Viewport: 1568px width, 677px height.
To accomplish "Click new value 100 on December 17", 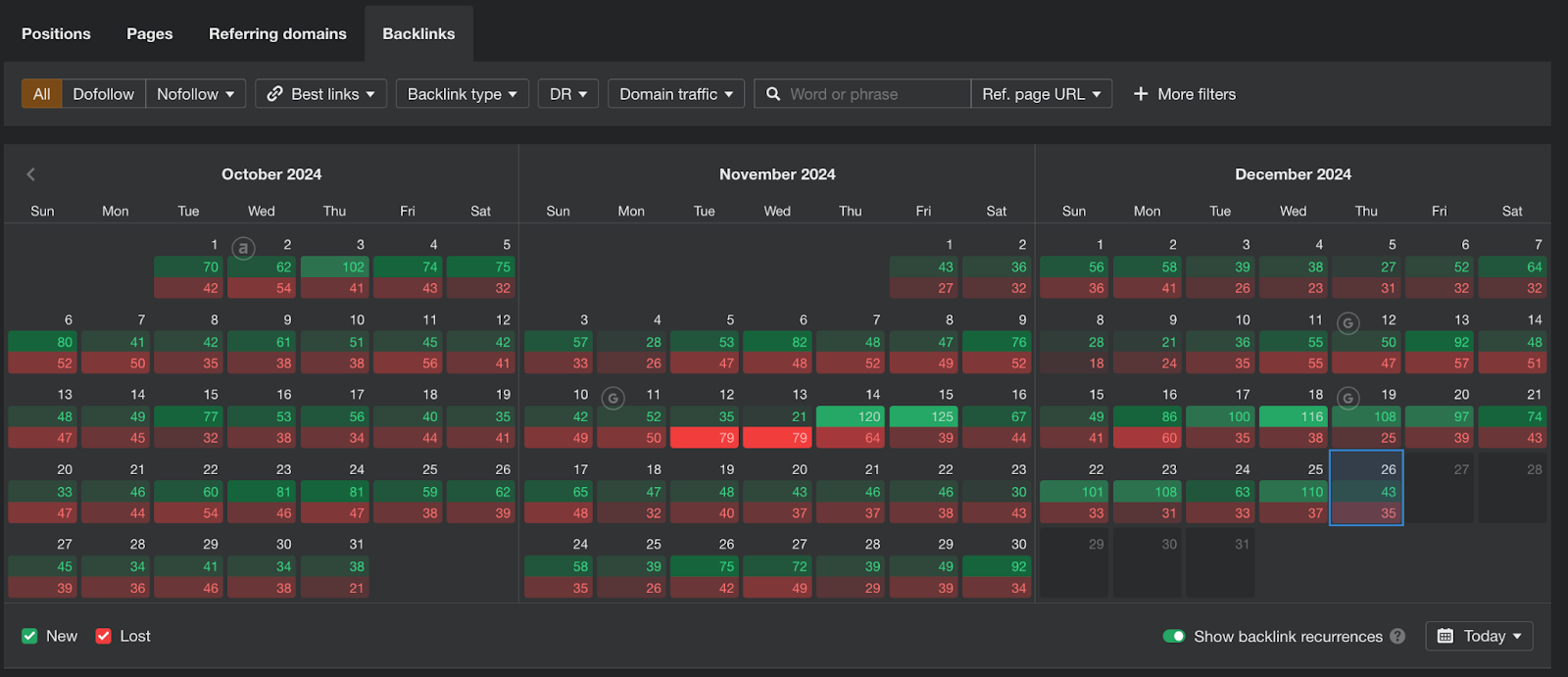I will [x=1220, y=416].
